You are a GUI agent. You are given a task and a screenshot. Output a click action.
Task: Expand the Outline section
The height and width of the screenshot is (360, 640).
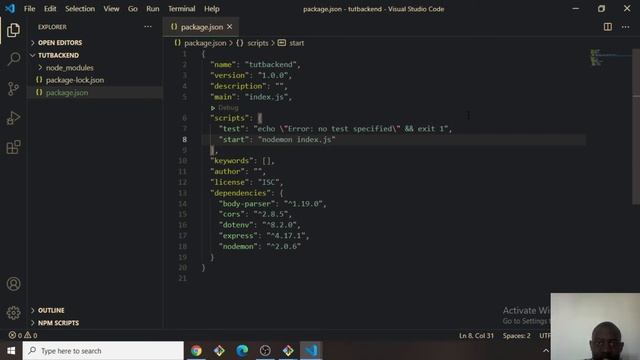pyautogui.click(x=51, y=311)
